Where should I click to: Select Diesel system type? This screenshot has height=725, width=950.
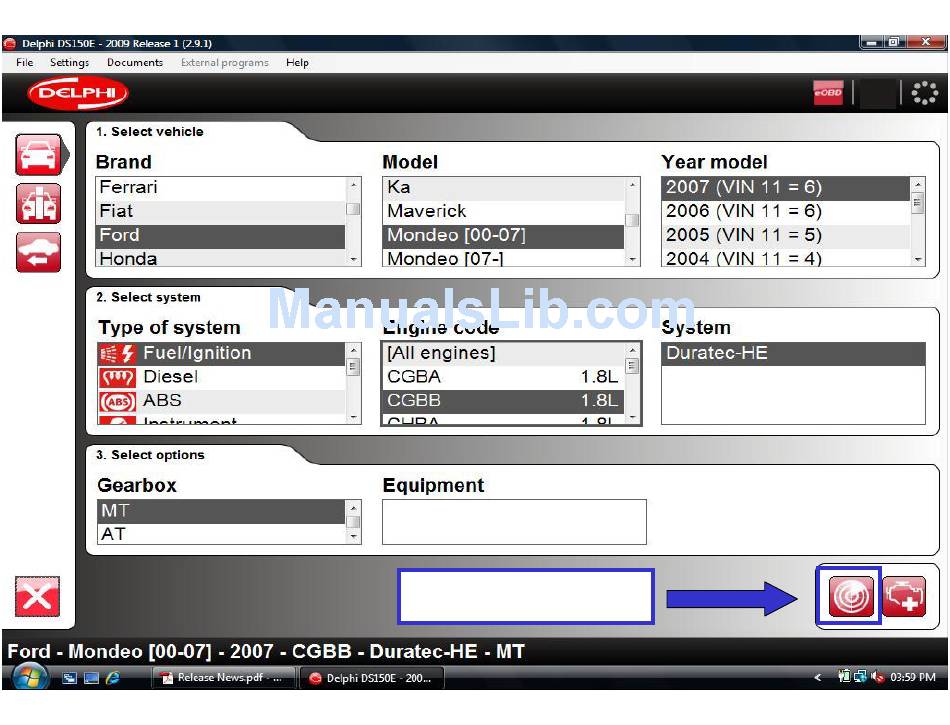coord(170,377)
